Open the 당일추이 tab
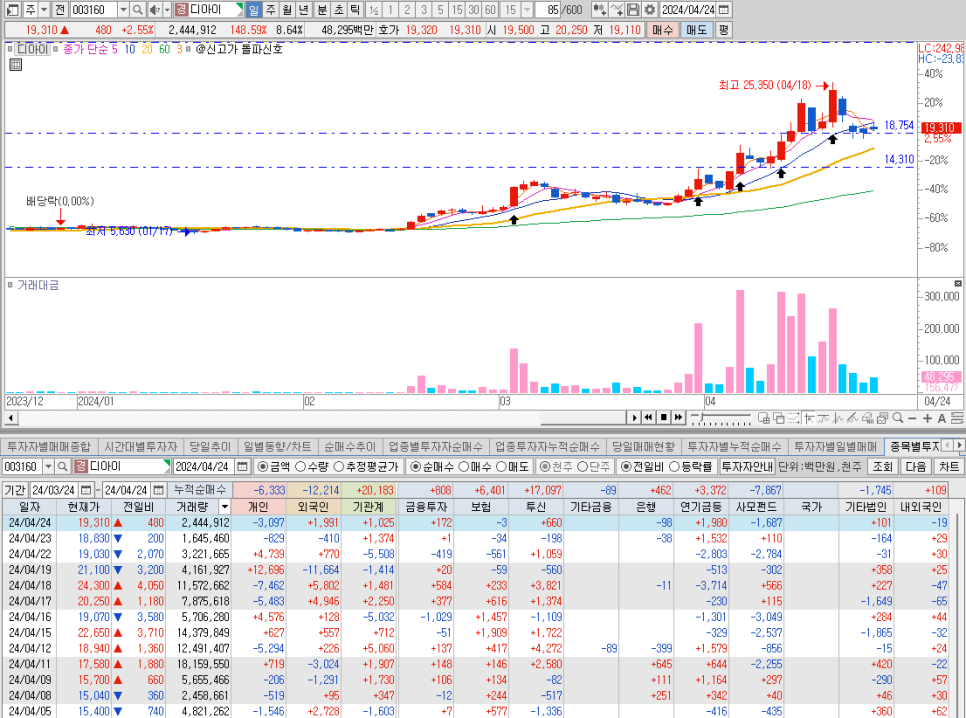Screen dimensions: 966x718 click(x=210, y=446)
